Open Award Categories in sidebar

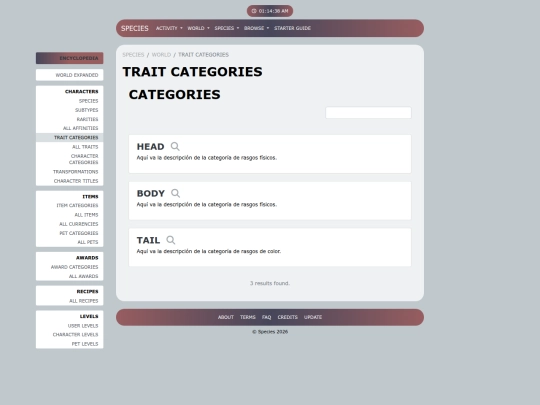74,267
